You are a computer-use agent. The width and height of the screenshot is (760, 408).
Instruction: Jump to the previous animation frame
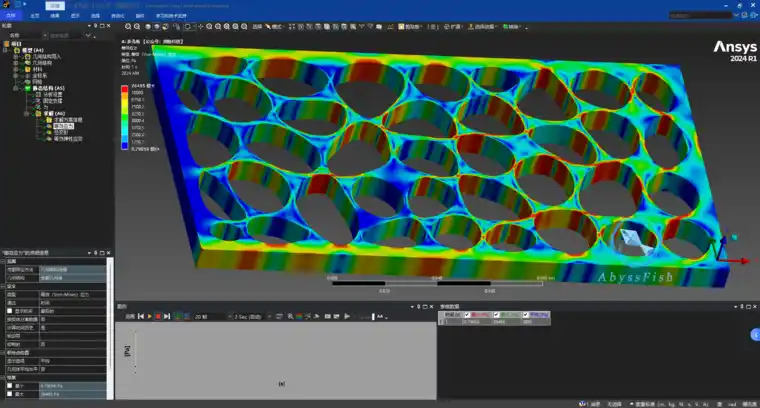[x=141, y=316]
